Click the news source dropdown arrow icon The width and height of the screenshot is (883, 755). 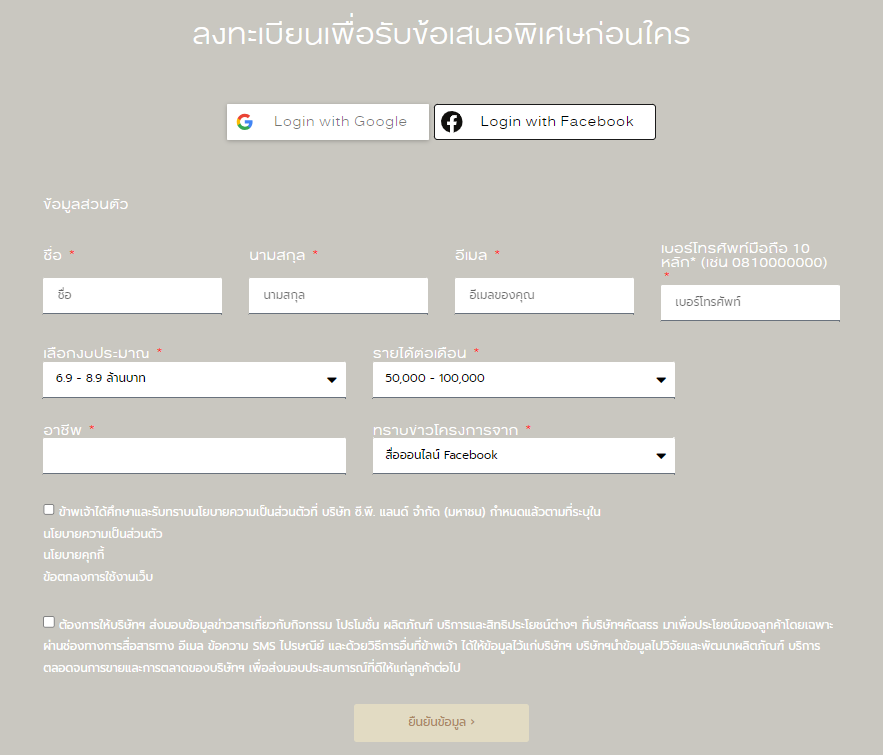(661, 456)
